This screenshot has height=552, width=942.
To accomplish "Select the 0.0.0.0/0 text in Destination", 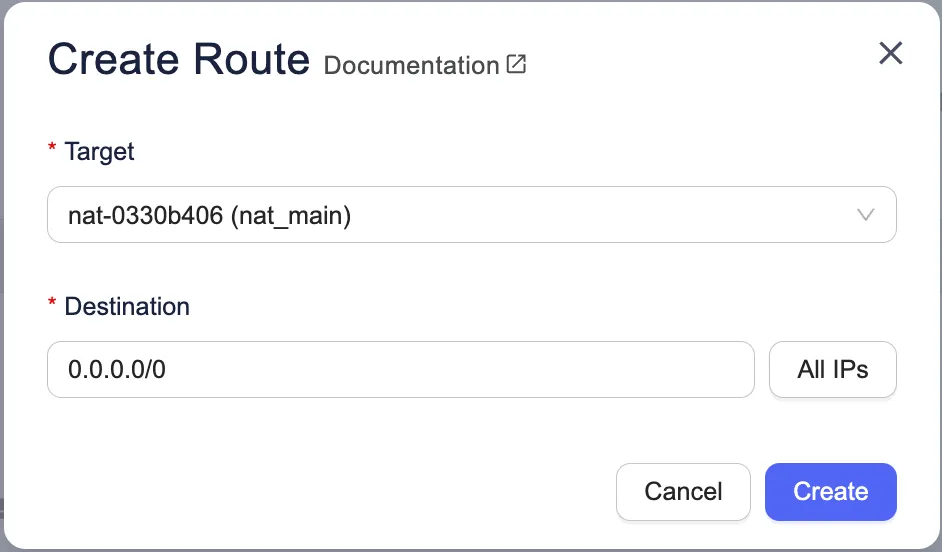I will click(x=117, y=370).
